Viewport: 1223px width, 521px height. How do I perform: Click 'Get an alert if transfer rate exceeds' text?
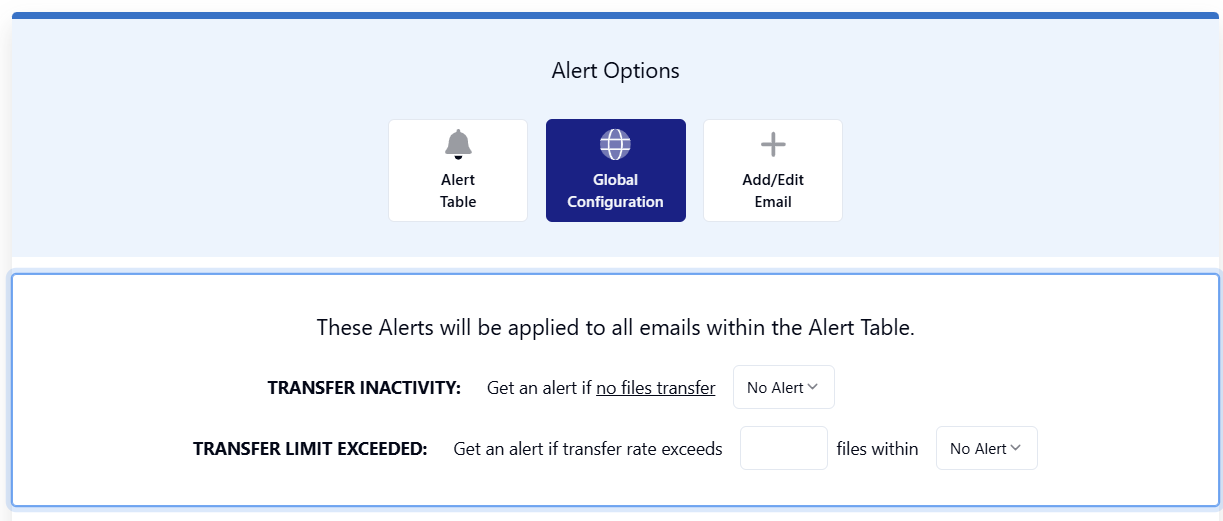(588, 449)
